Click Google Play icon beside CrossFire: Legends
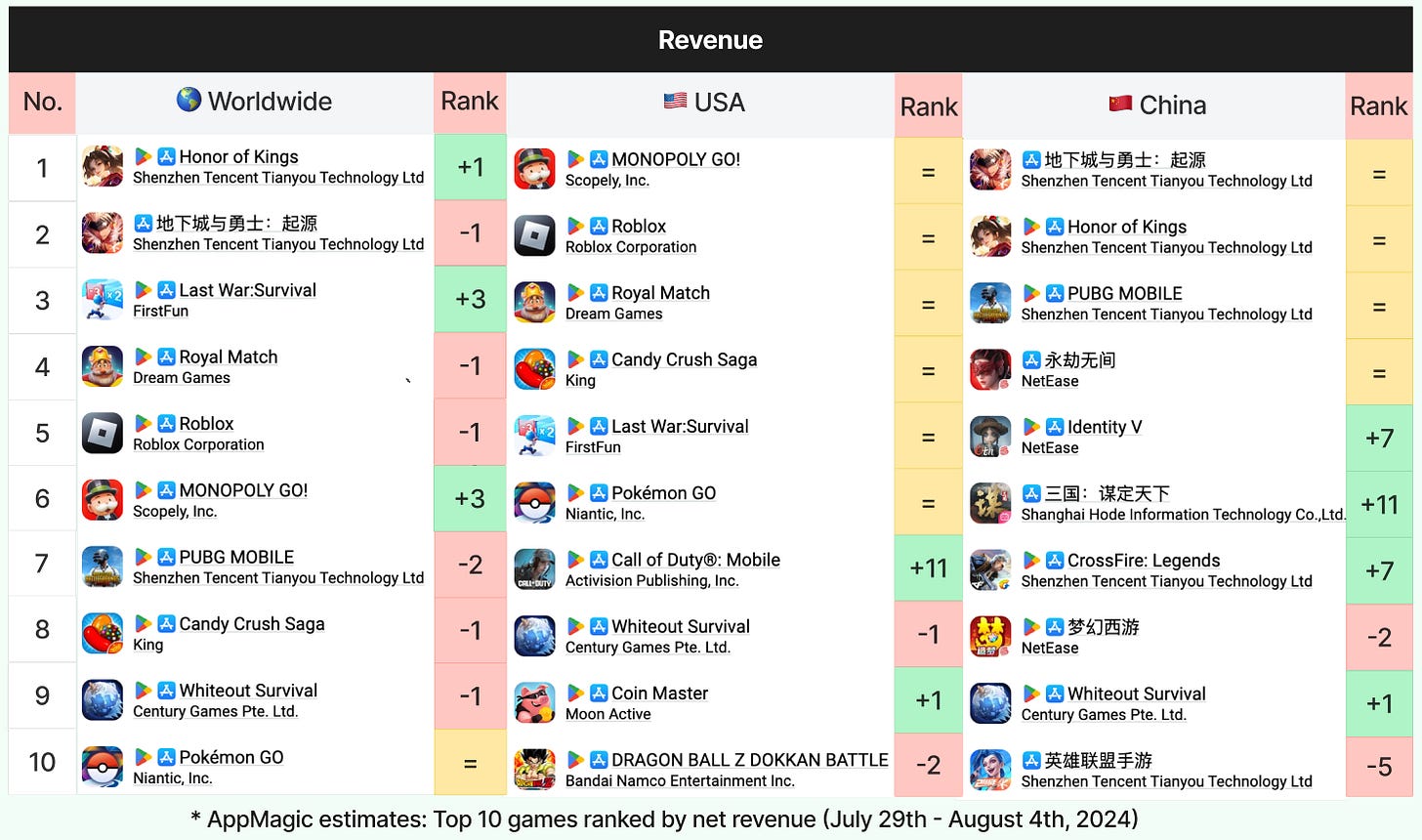Screen dimensions: 1422x840 coord(1031,560)
